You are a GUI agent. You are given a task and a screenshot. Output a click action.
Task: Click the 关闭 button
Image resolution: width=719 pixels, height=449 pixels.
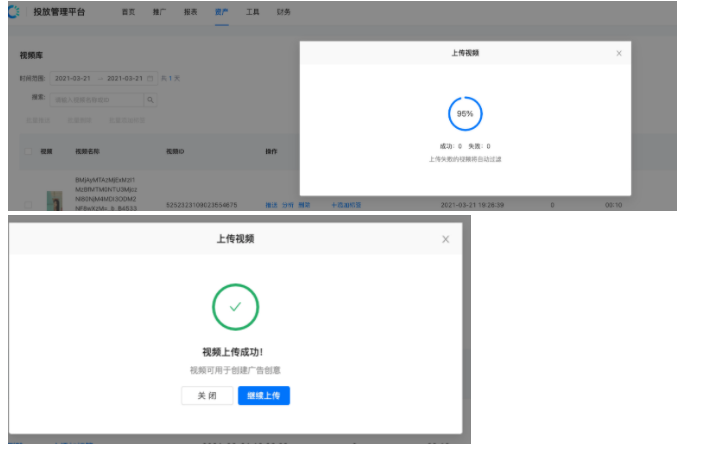(x=207, y=395)
